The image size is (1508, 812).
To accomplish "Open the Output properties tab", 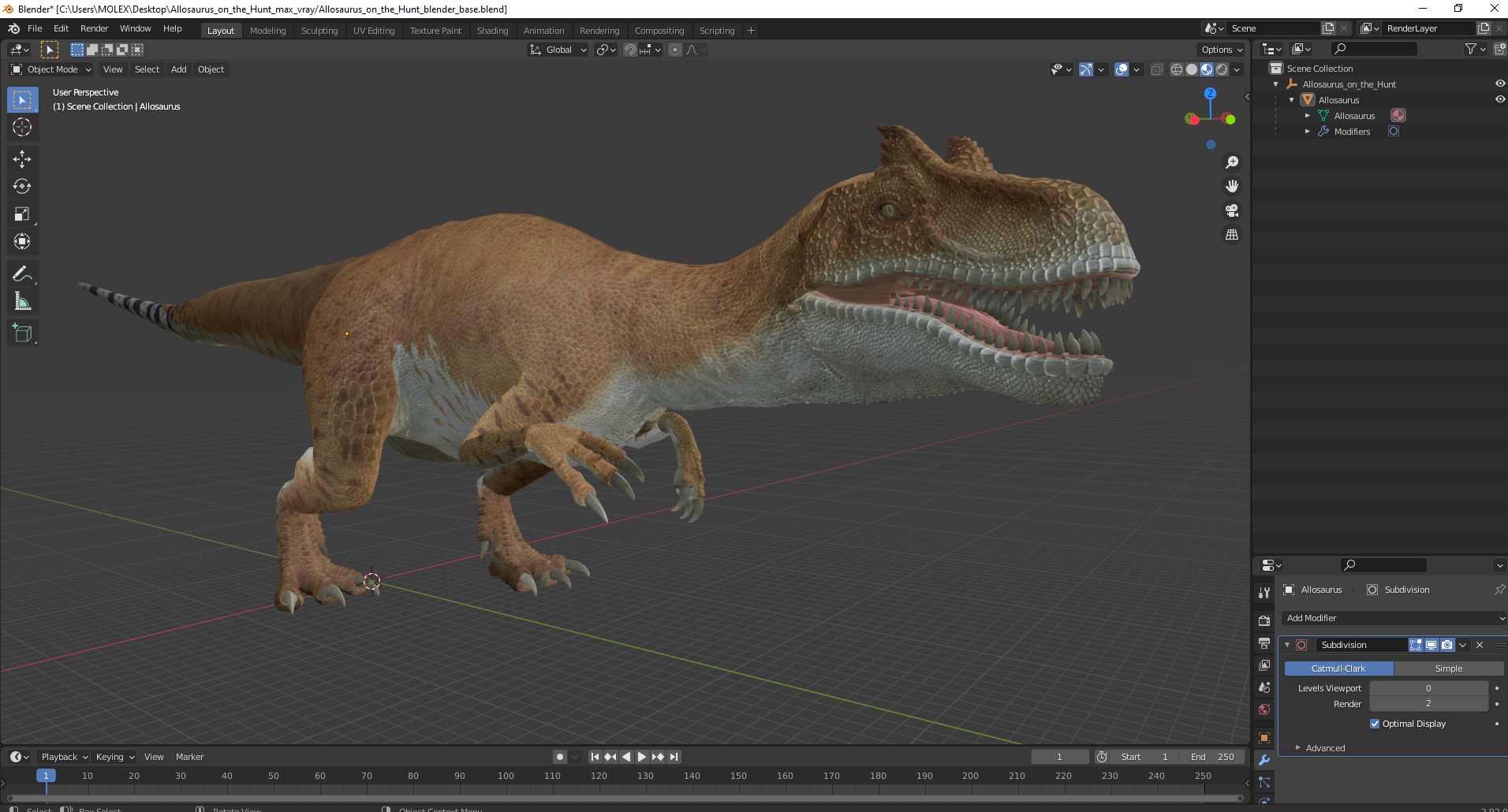I will [1264, 643].
